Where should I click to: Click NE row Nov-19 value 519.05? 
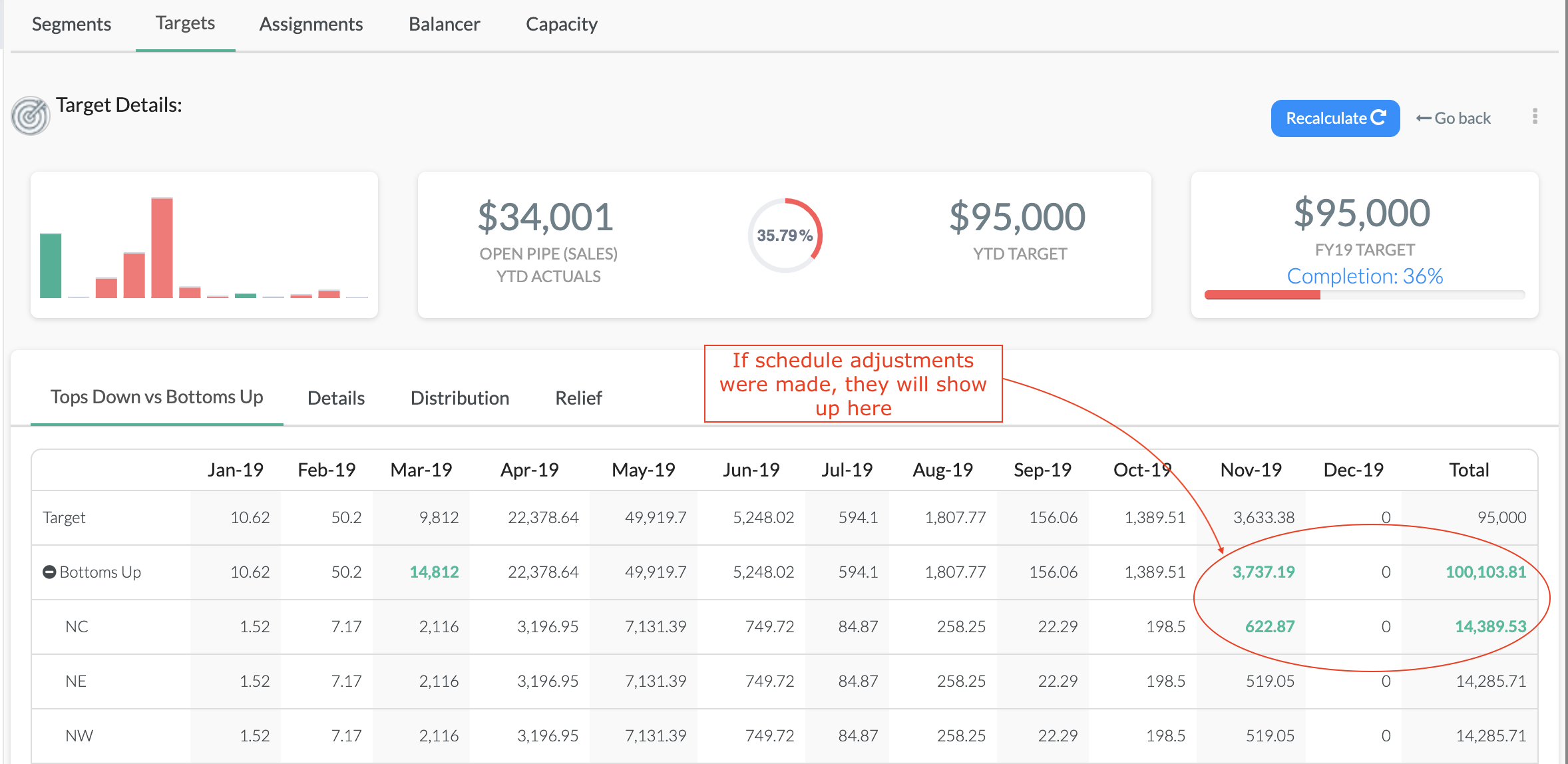(x=1270, y=681)
